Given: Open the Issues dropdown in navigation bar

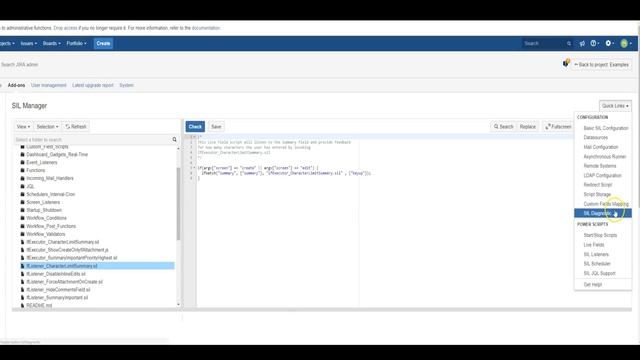Looking at the screenshot, I should (x=29, y=43).
